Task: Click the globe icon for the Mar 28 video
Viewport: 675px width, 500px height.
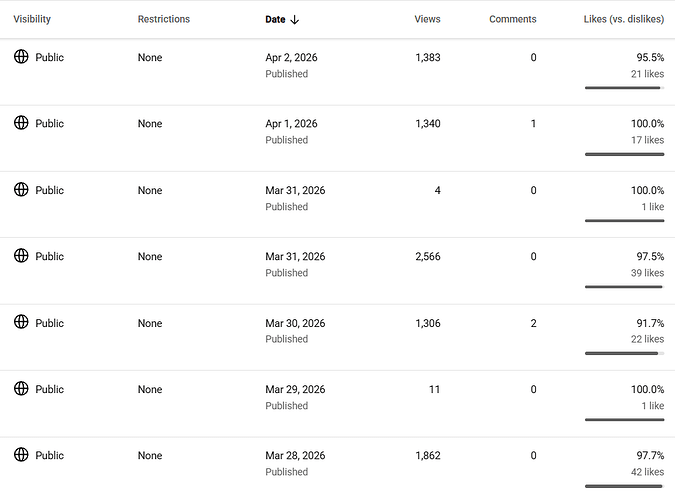Action: (x=21, y=455)
